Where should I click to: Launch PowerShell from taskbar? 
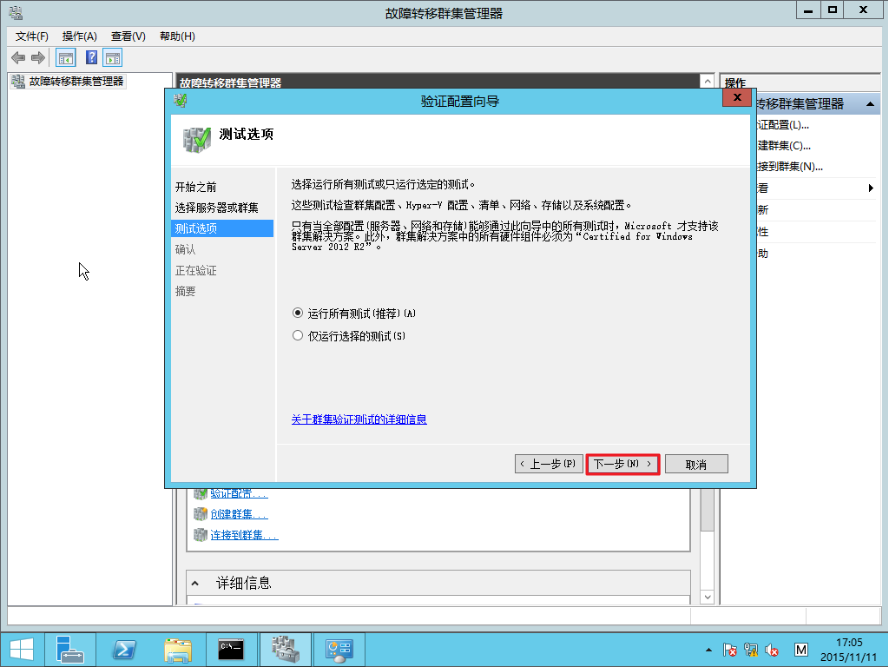click(x=124, y=649)
